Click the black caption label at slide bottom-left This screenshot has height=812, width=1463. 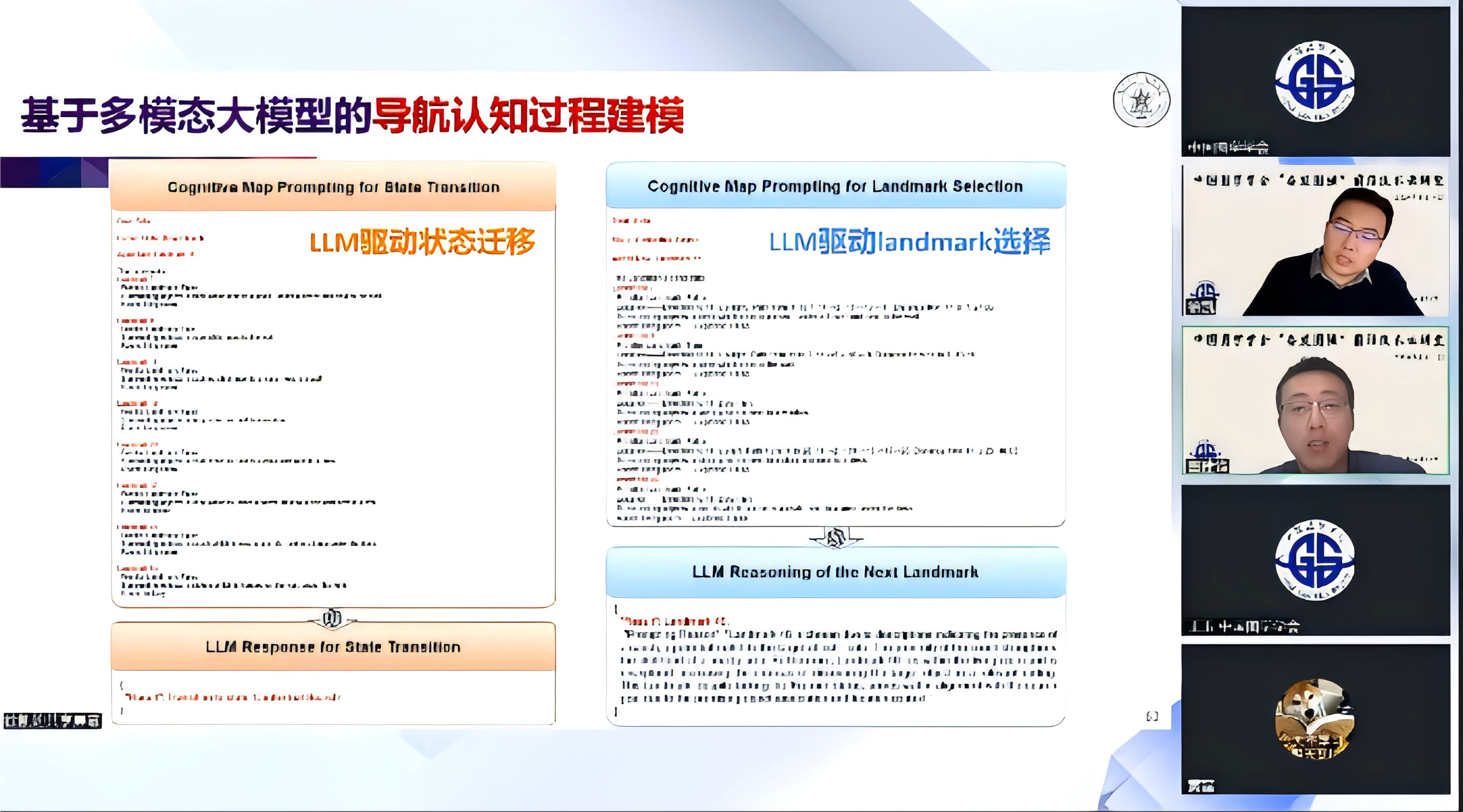click(x=52, y=720)
